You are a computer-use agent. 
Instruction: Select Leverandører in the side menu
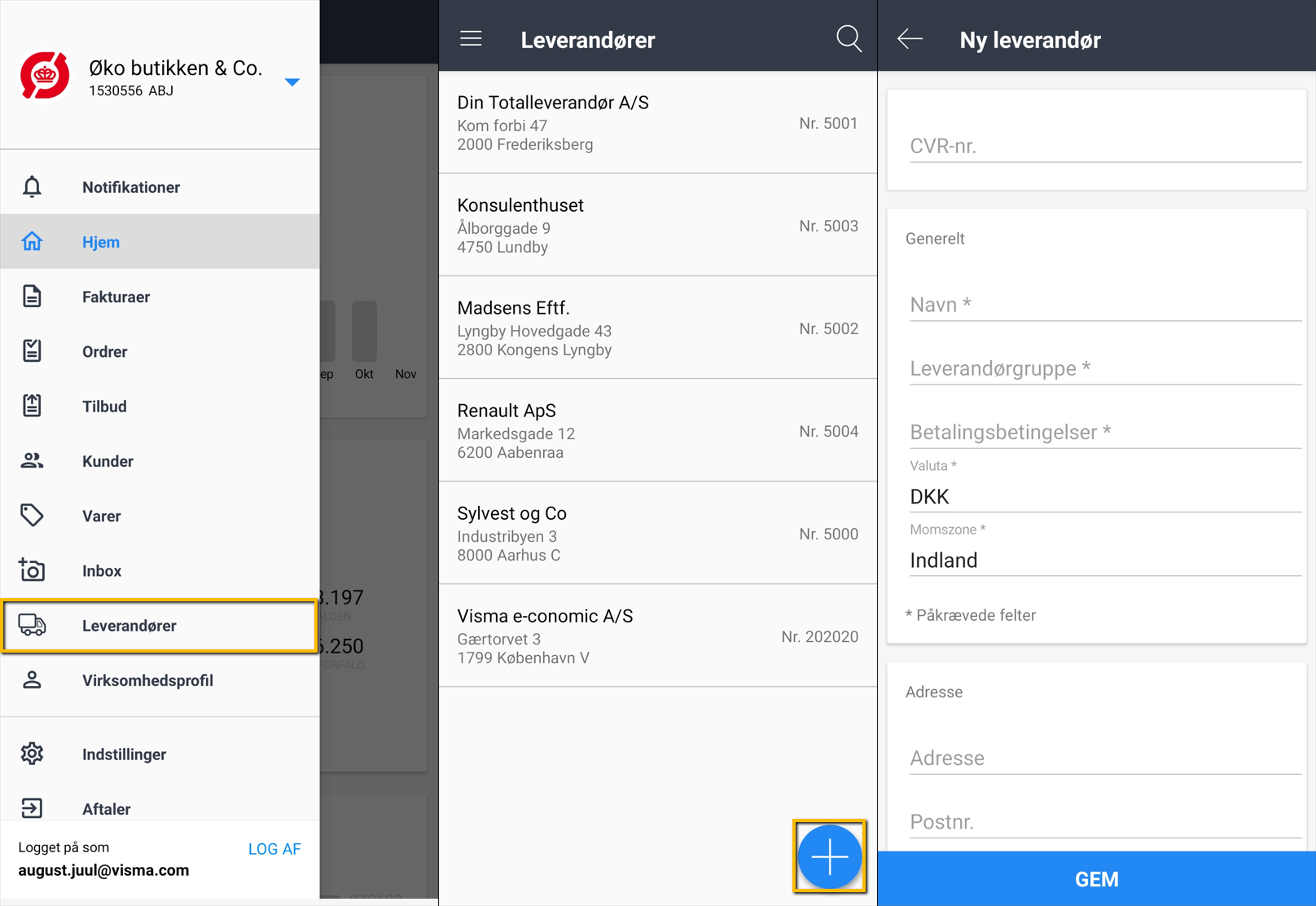(129, 626)
